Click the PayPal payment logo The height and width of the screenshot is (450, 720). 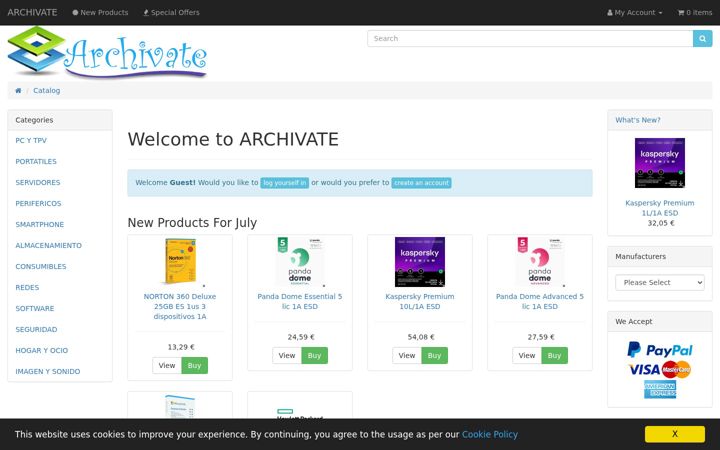click(x=660, y=350)
